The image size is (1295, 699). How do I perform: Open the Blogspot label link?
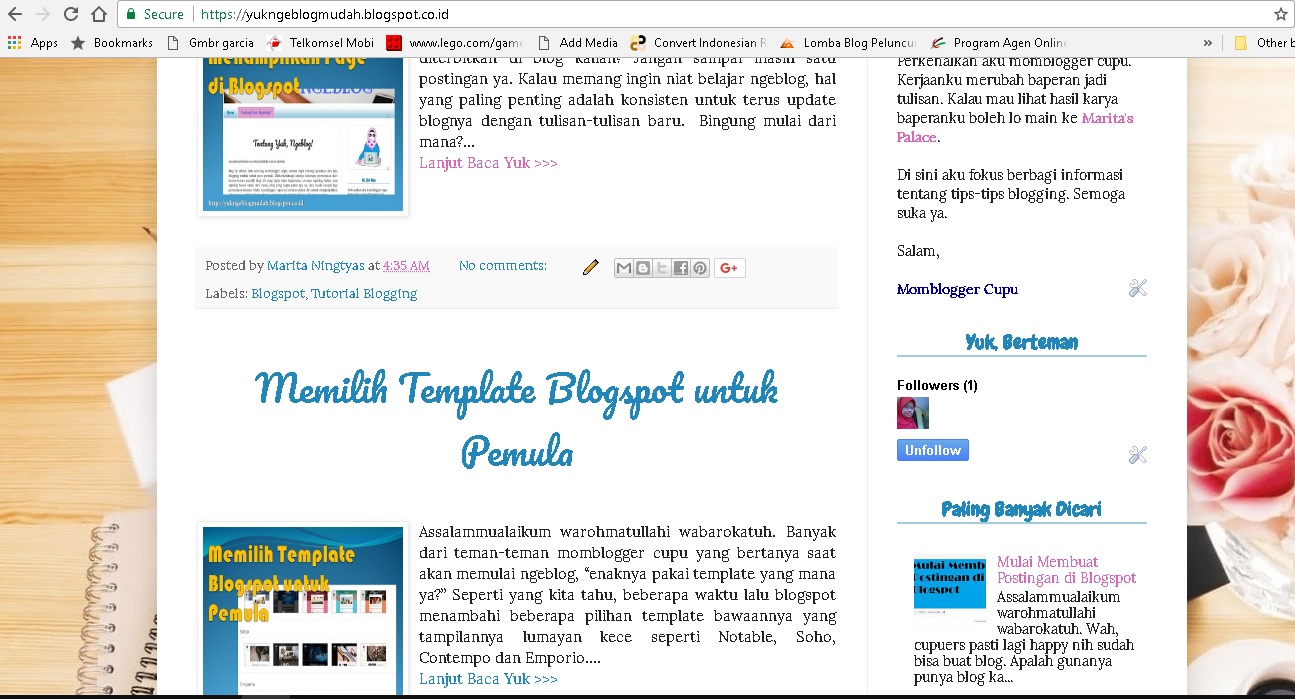278,293
